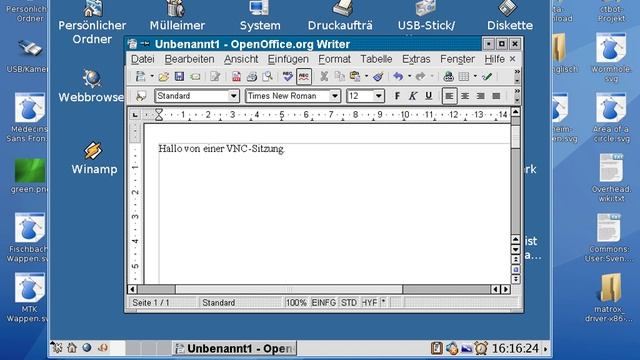Click the horizontal scrollbar thumb
The width and height of the screenshot is (640, 360).
tap(289, 289)
